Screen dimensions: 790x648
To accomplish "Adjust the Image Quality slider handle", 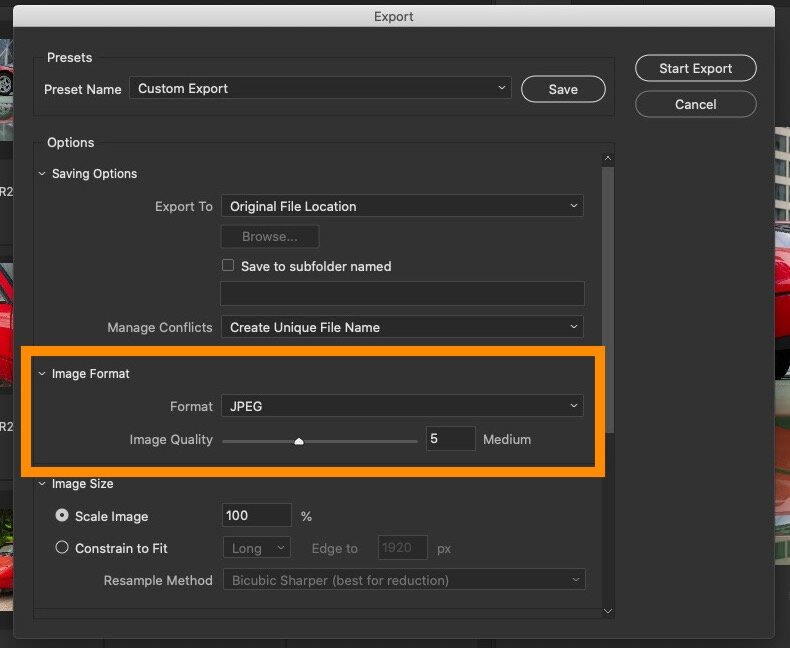I will tap(299, 441).
